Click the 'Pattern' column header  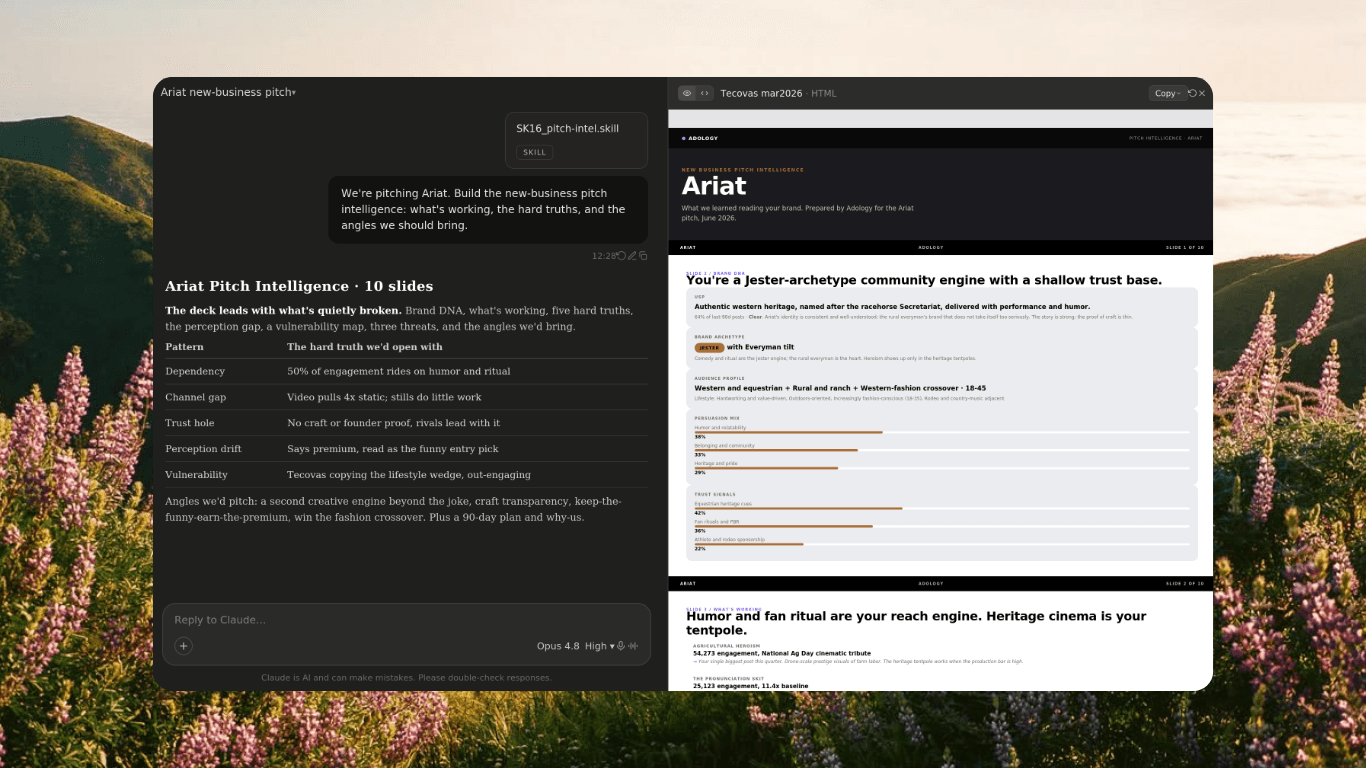[x=184, y=347]
